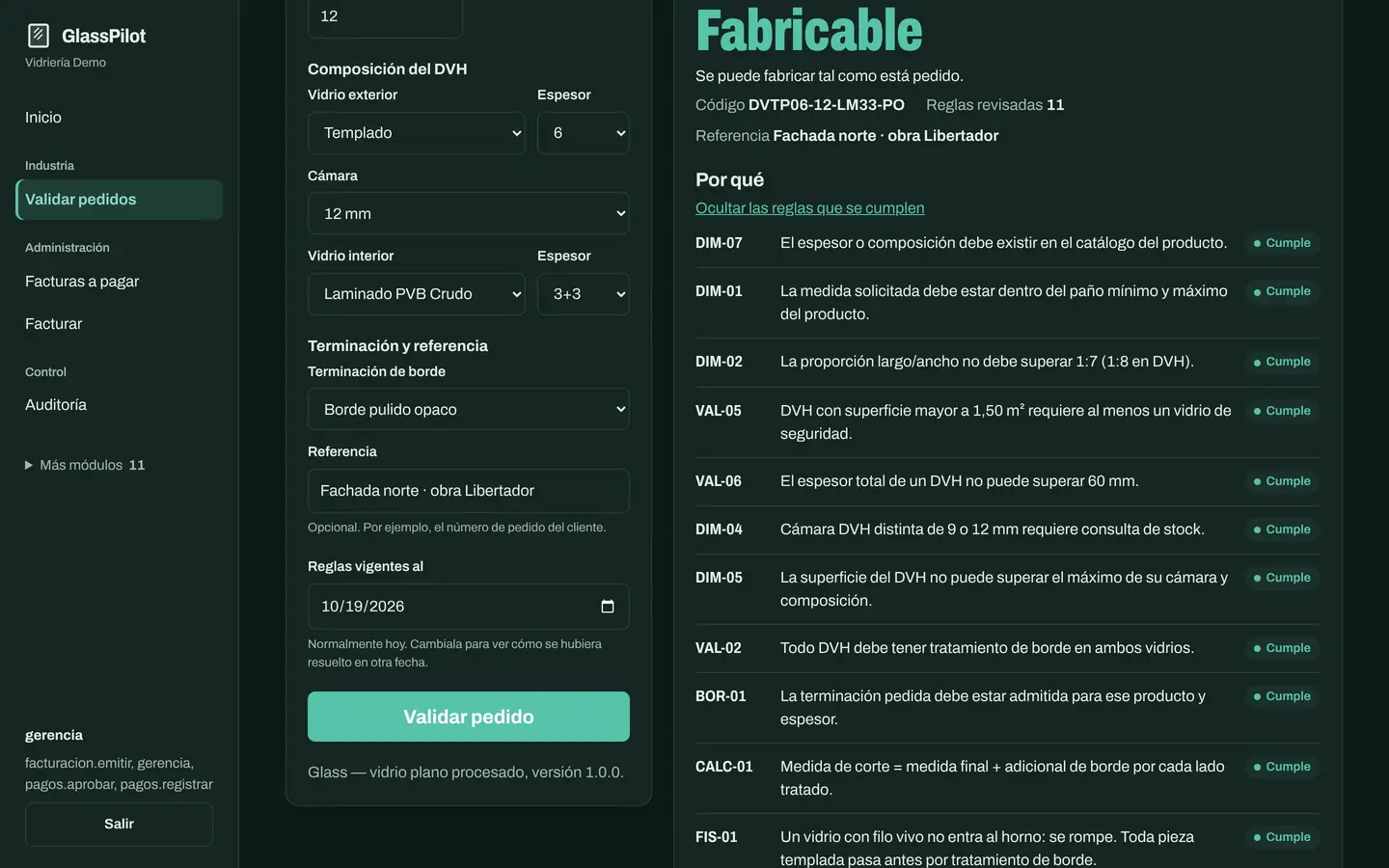Viewport: 1389px width, 868px height.
Task: Click the Salir button
Action: (120, 824)
